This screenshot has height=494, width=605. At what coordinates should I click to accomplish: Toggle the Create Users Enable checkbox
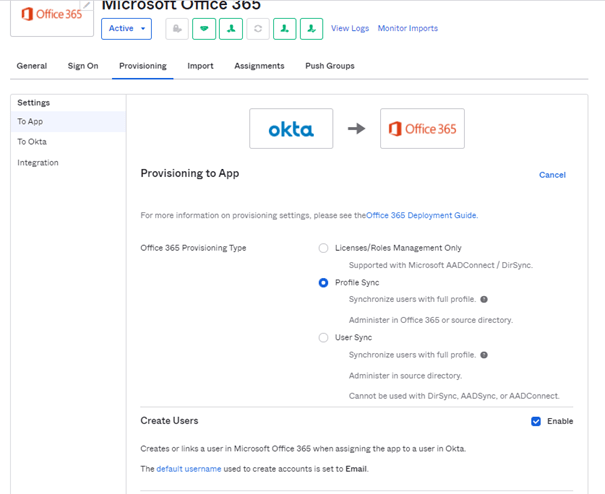pos(537,421)
